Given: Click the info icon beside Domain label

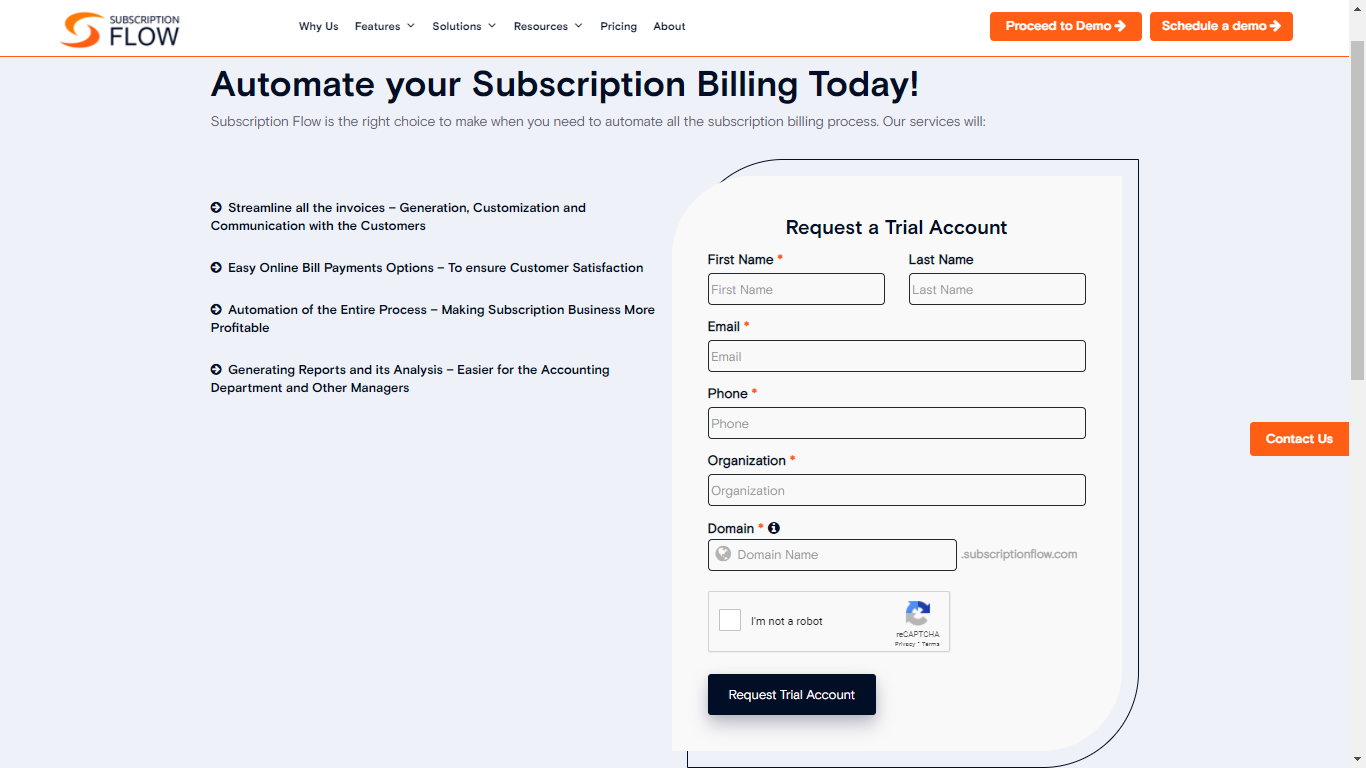Looking at the screenshot, I should point(772,527).
